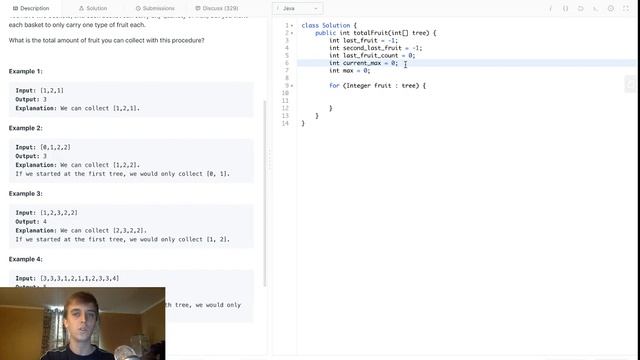The image size is (640, 360).
Task: Click Example 3 input '[1,2,3,2,2]'
Action: (59, 213)
